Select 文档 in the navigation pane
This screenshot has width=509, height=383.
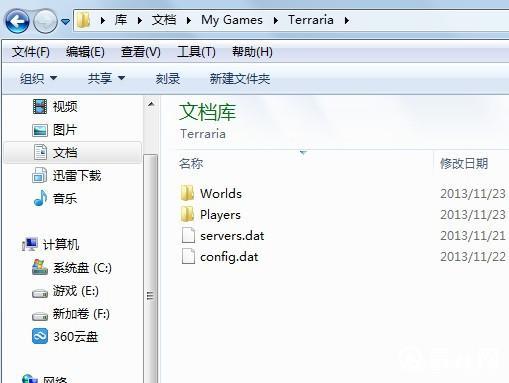pos(65,153)
